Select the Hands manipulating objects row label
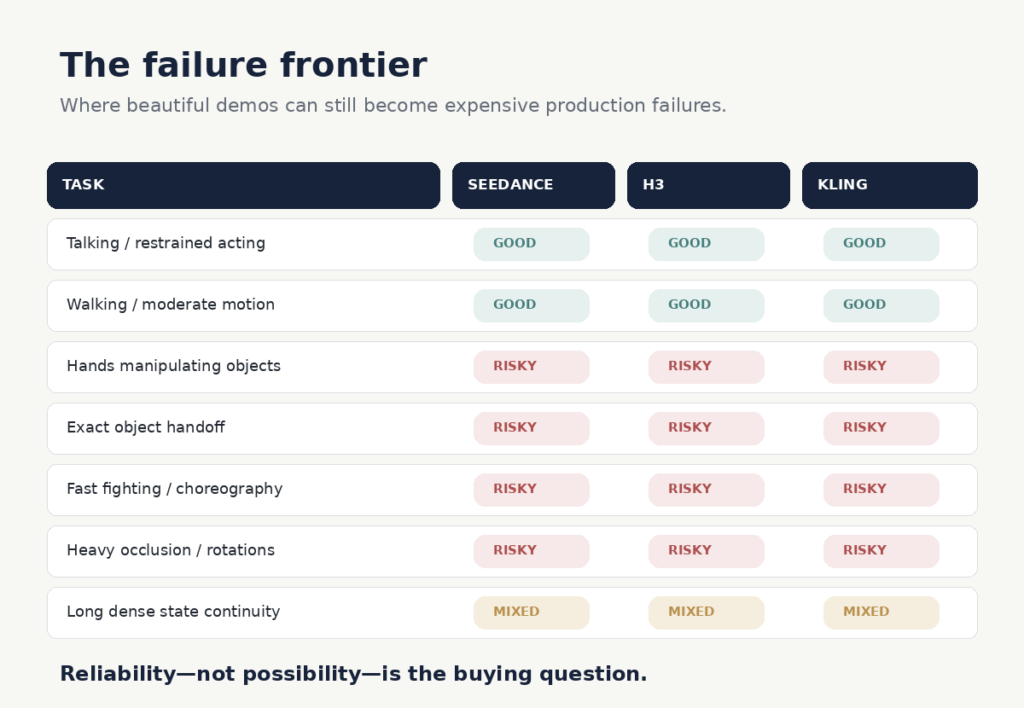Viewport: 1024px width, 708px height. (x=174, y=366)
